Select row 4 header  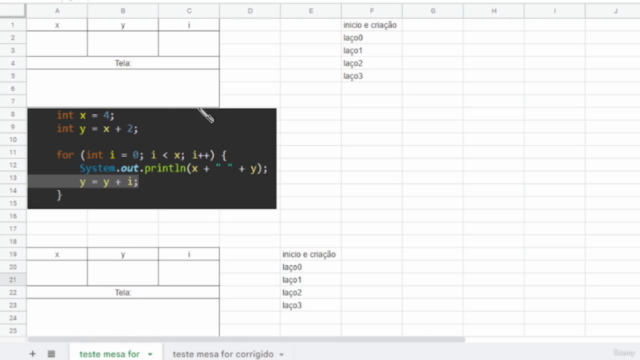click(x=13, y=63)
